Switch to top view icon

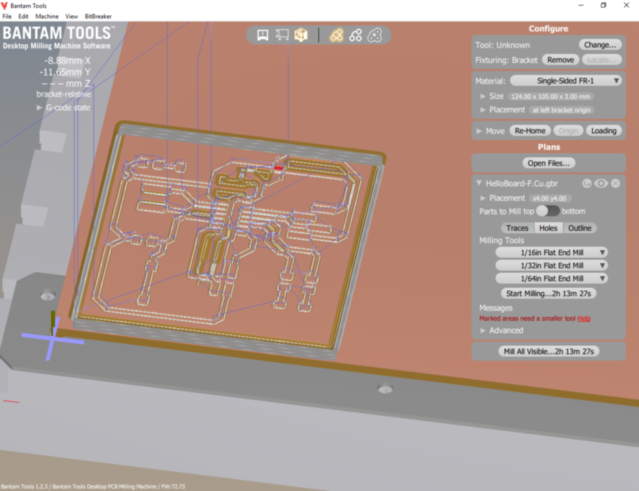pos(282,35)
